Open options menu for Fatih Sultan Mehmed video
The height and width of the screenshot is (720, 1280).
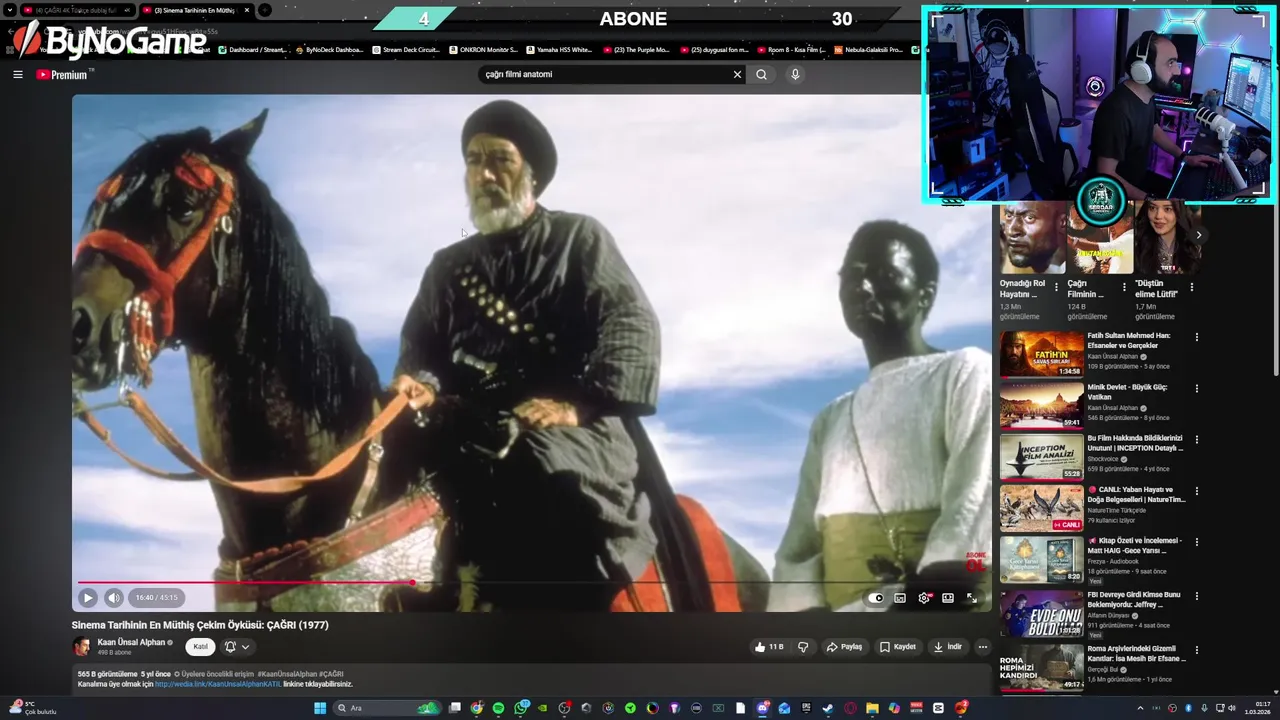1196,337
